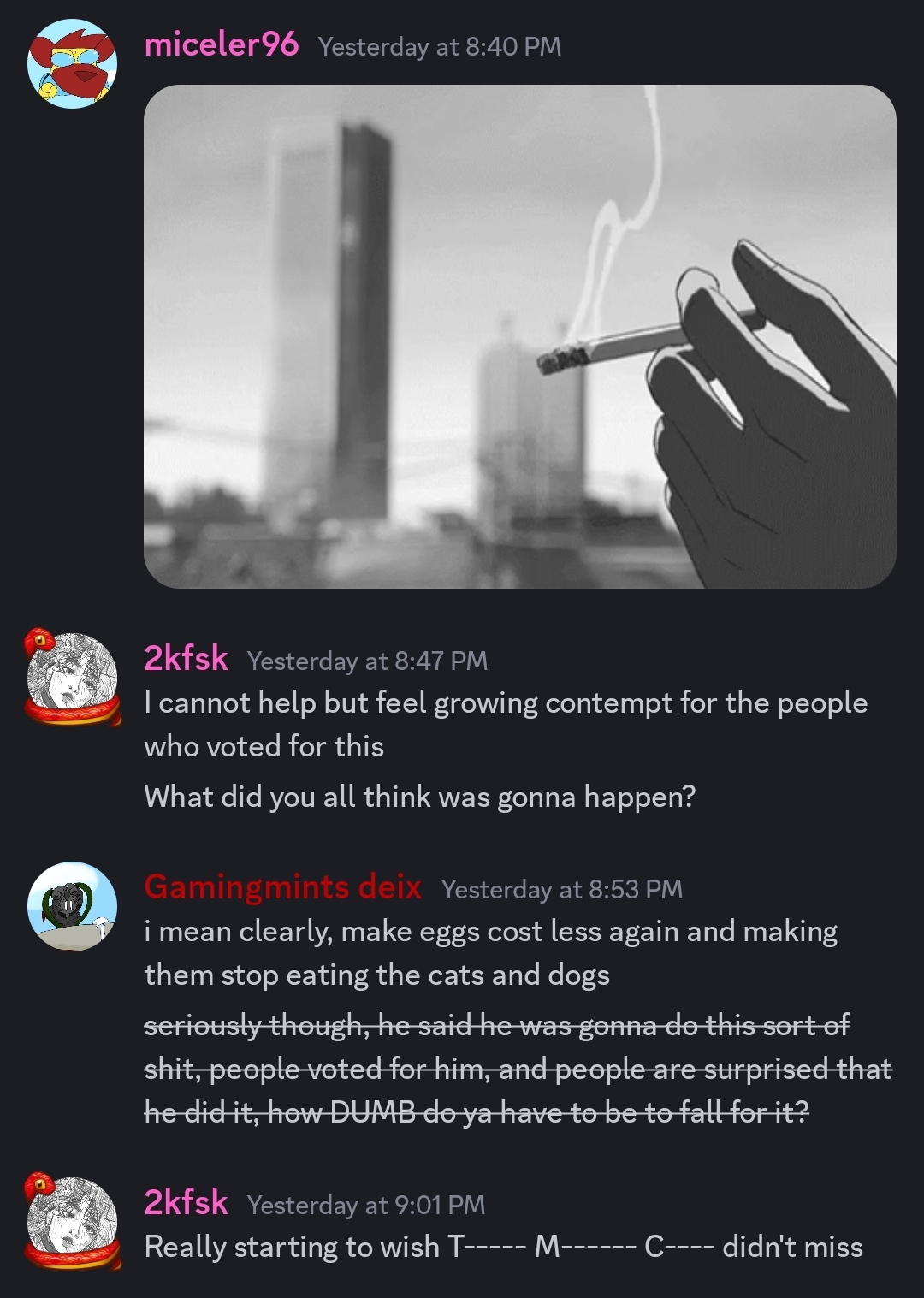Select the strikethrough 'seriously though' message
924x1298 pixels.
(518, 1069)
